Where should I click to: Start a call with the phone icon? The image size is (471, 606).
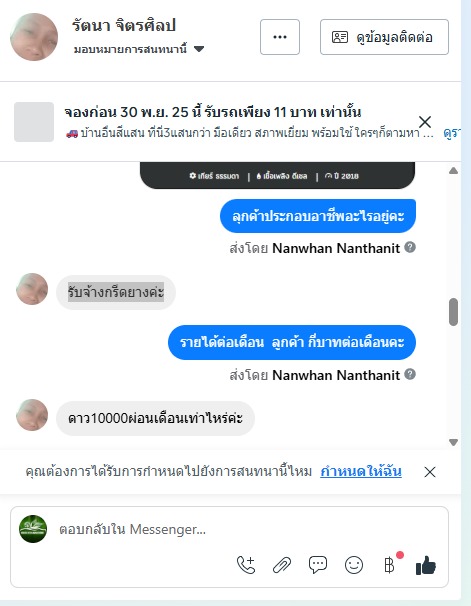246,565
